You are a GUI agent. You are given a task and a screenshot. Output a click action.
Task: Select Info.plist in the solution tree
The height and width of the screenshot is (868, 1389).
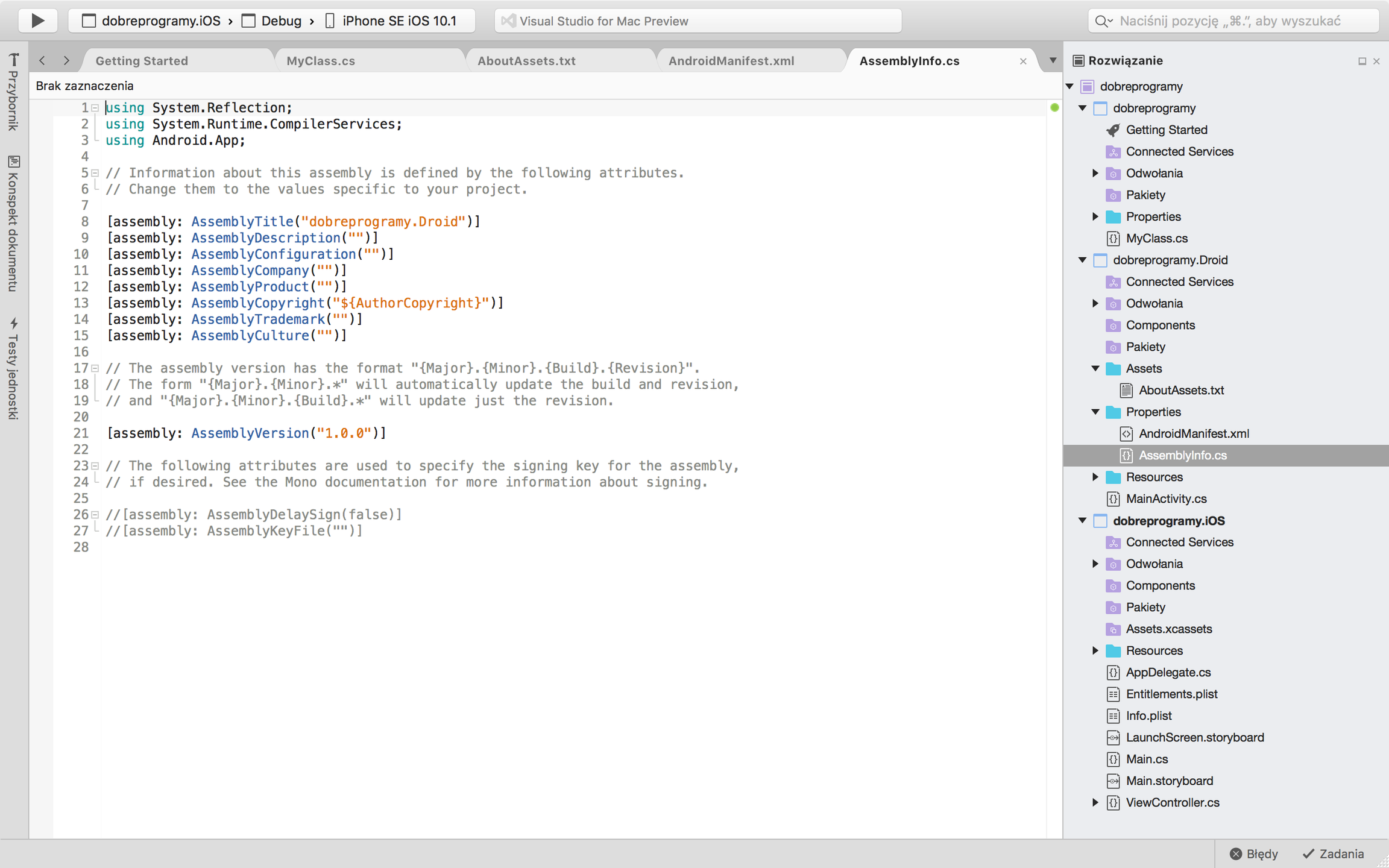pyautogui.click(x=1148, y=715)
